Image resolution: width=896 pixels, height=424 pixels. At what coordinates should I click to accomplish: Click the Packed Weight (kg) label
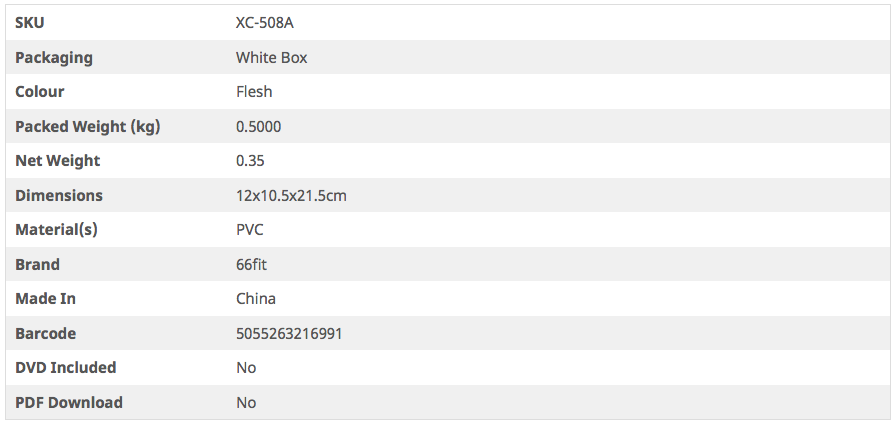88,127
